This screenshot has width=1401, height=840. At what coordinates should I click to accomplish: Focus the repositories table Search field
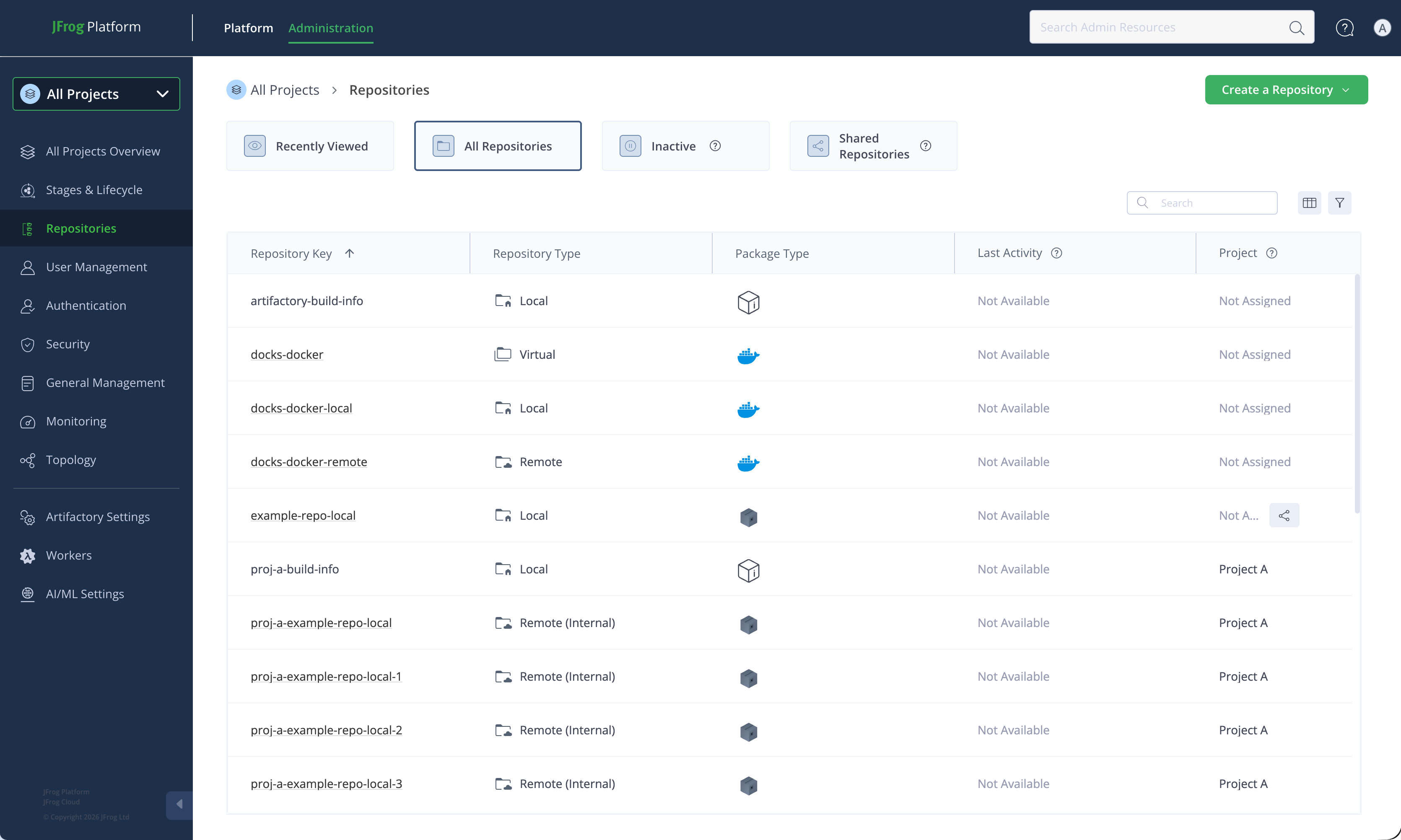[1202, 202]
